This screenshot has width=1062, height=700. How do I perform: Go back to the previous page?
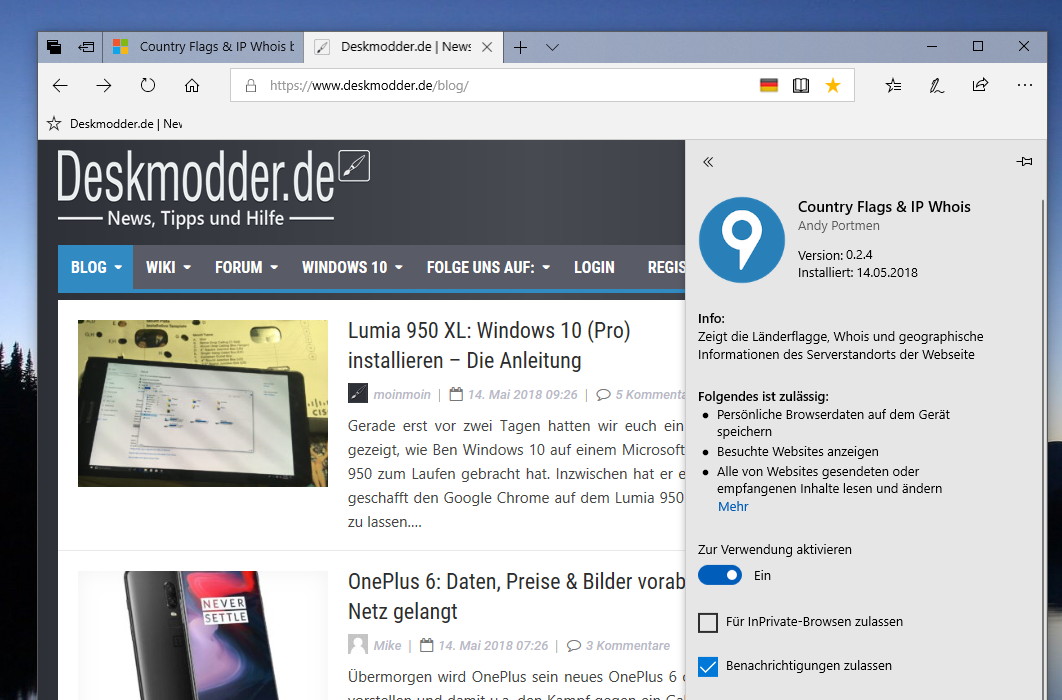[x=60, y=85]
